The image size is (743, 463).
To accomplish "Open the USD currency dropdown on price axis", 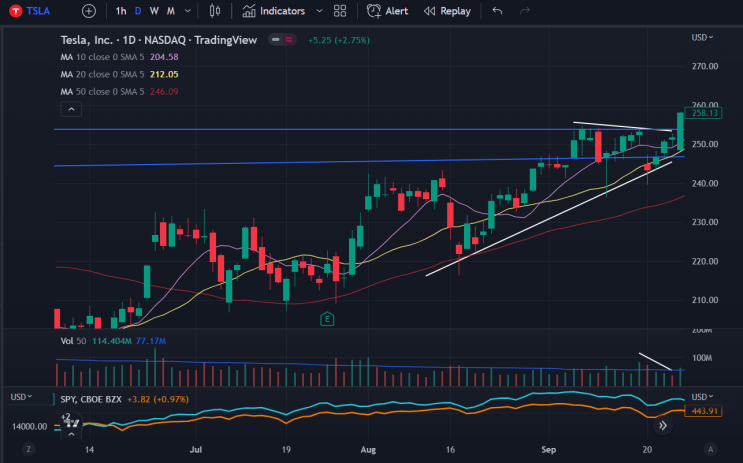I will pyautogui.click(x=702, y=37).
